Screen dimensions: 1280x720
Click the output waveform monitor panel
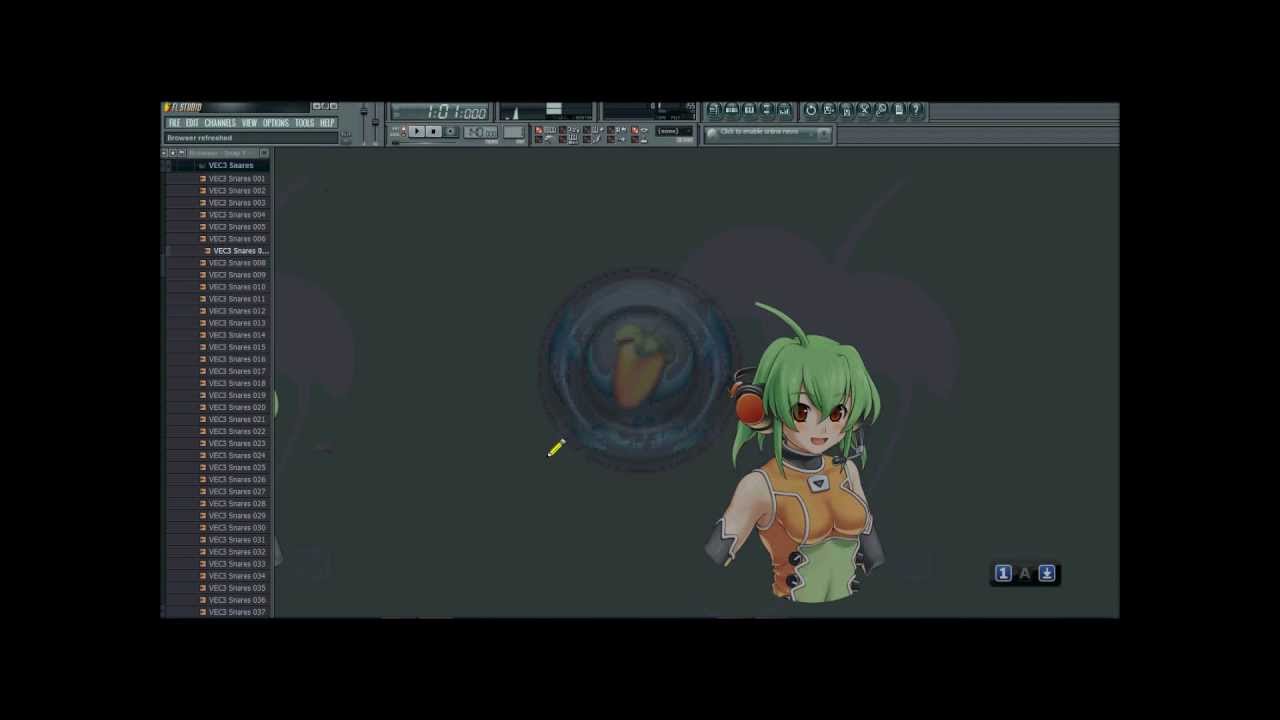[x=546, y=111]
